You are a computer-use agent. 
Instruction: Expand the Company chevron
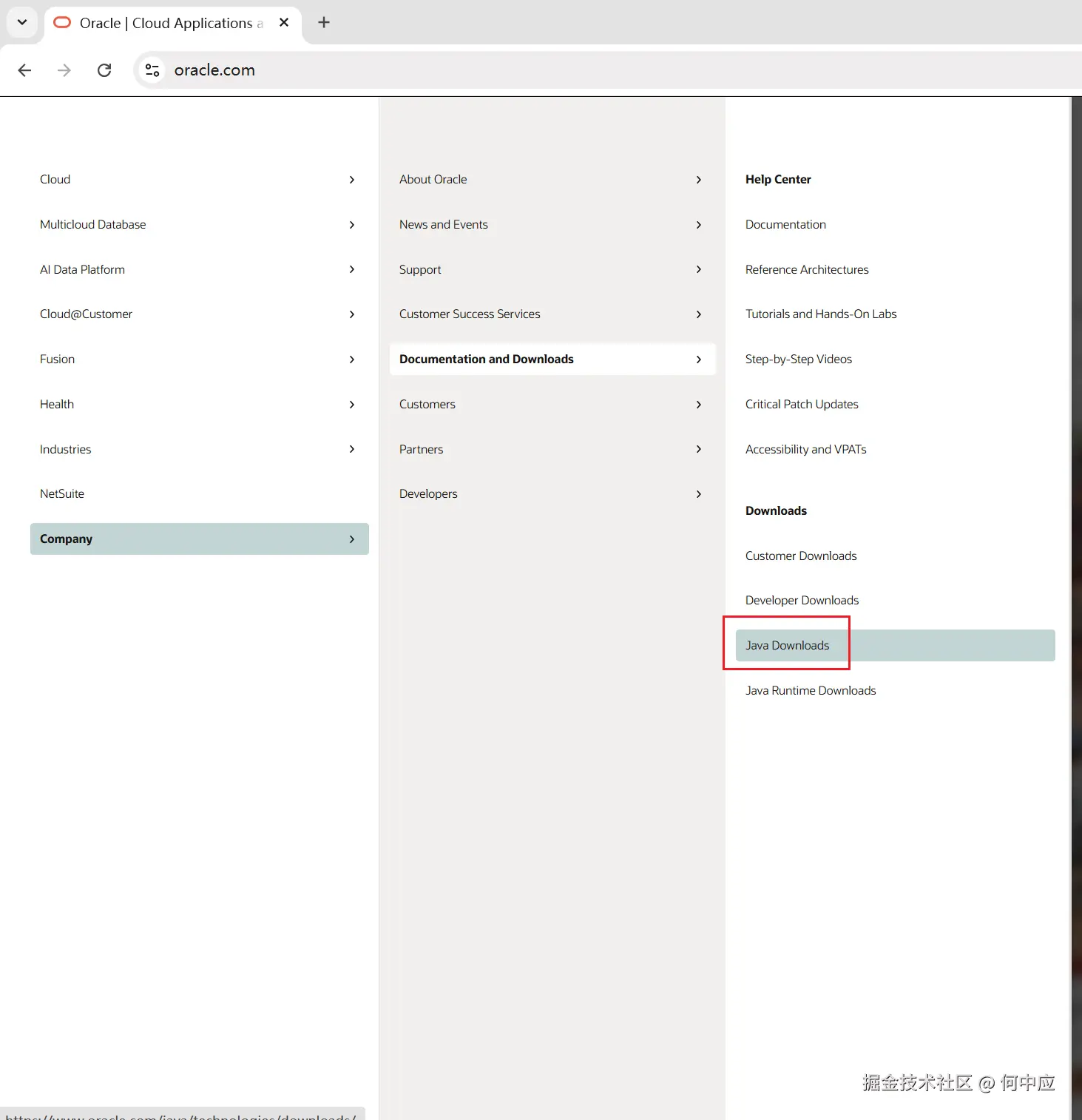point(352,539)
